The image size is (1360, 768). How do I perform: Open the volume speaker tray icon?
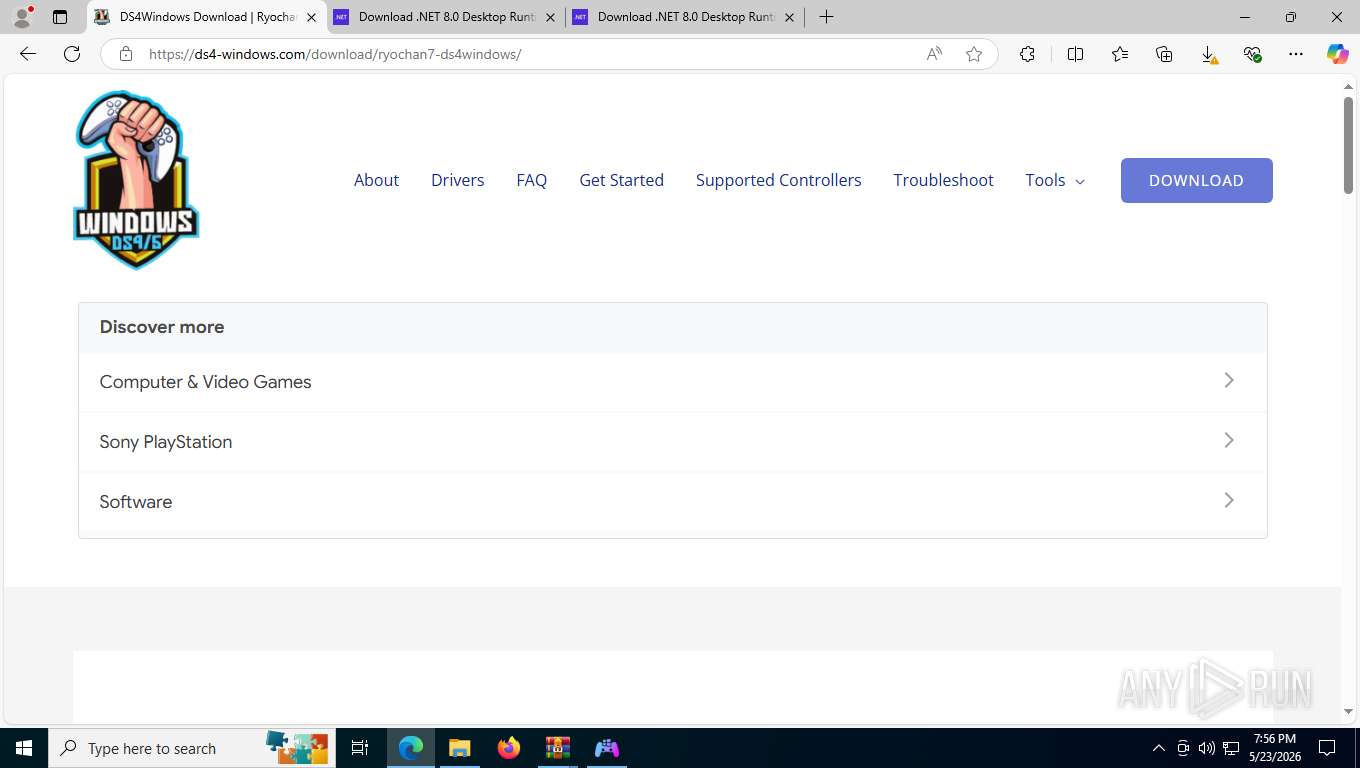point(1206,748)
